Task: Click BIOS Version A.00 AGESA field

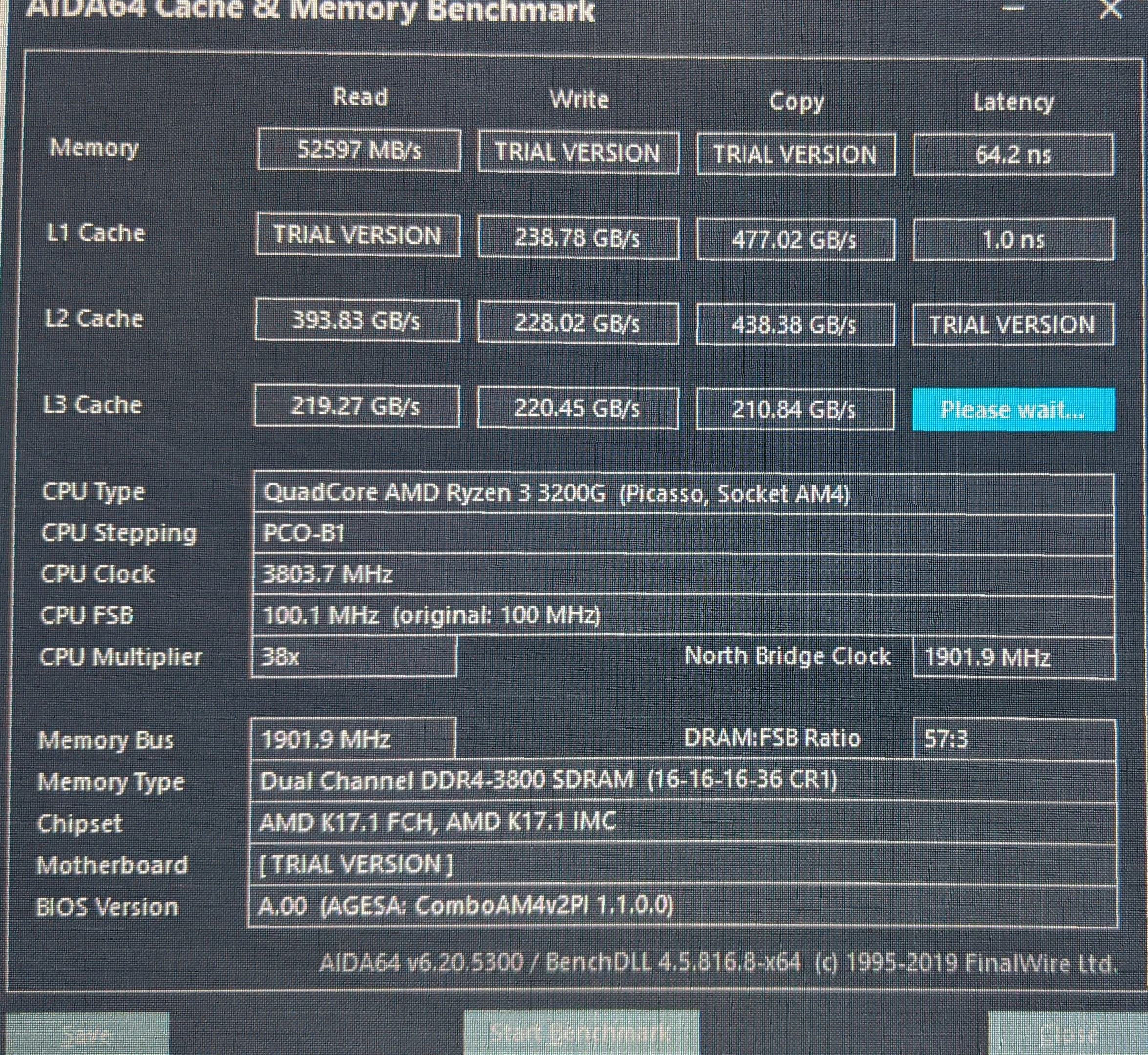Action: (x=683, y=907)
